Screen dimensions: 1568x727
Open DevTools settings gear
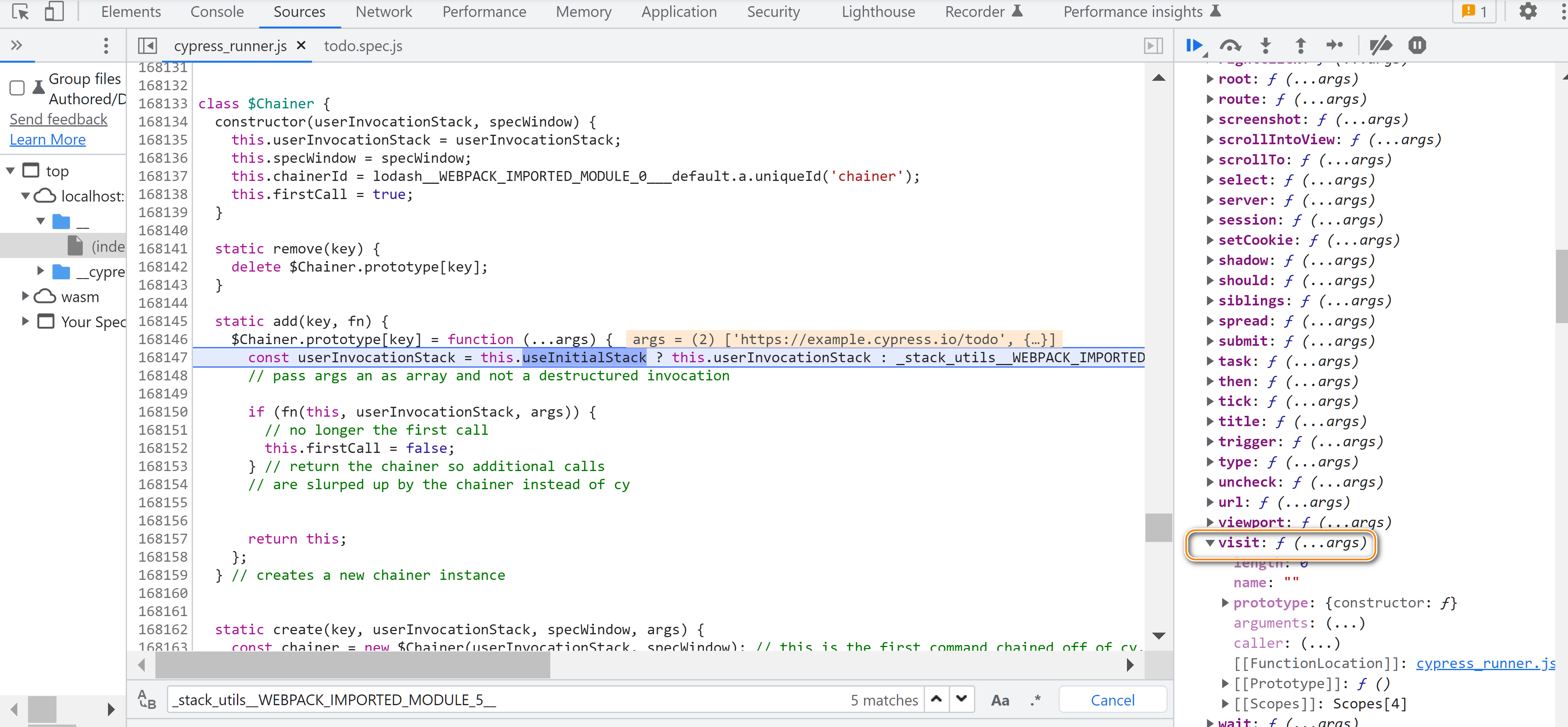click(x=1527, y=12)
